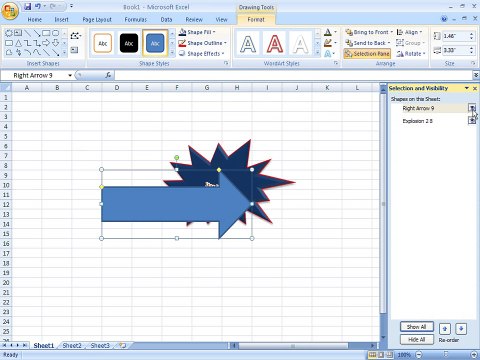Open the WordArt Styles dialog launcher

point(336,63)
